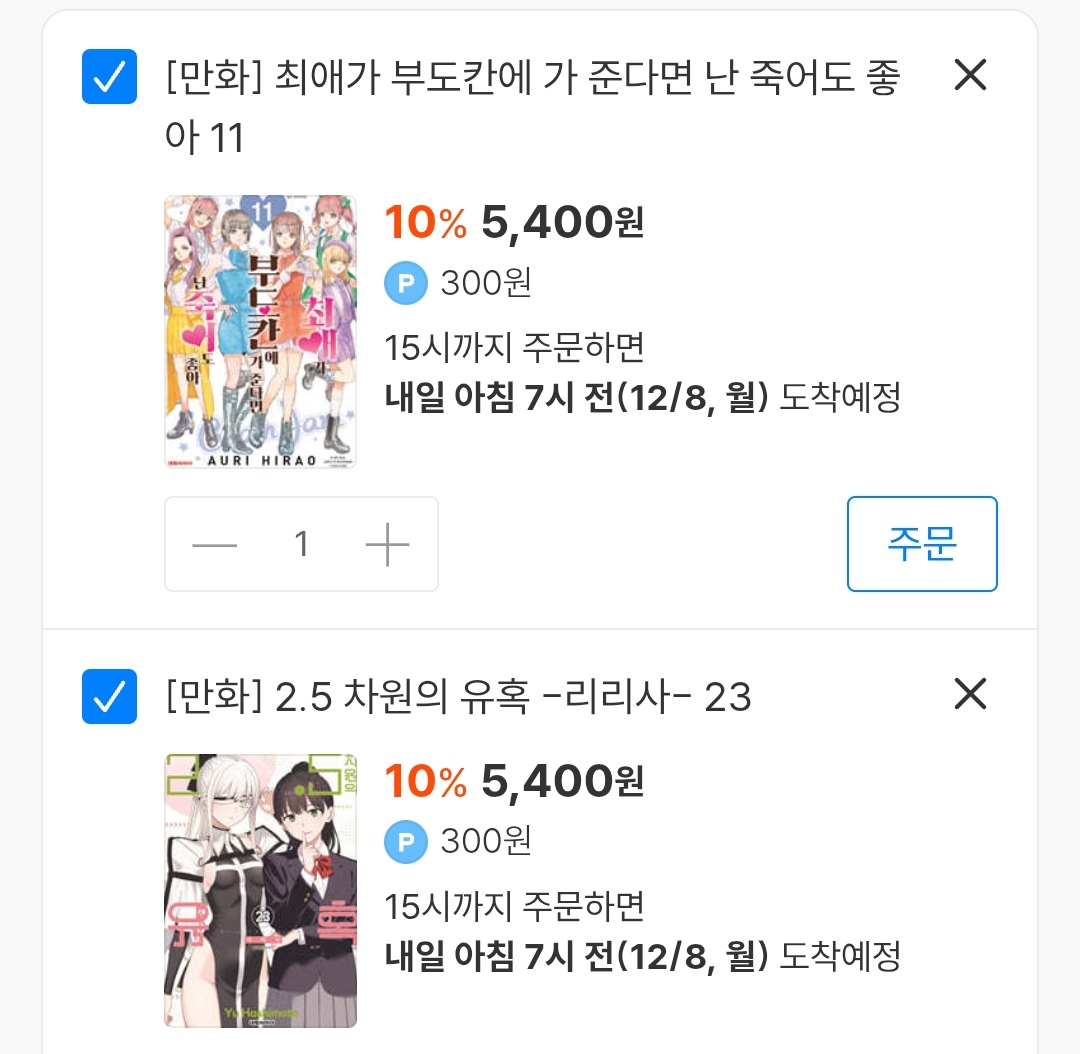Click the orange 10% discount on first item

(425, 224)
